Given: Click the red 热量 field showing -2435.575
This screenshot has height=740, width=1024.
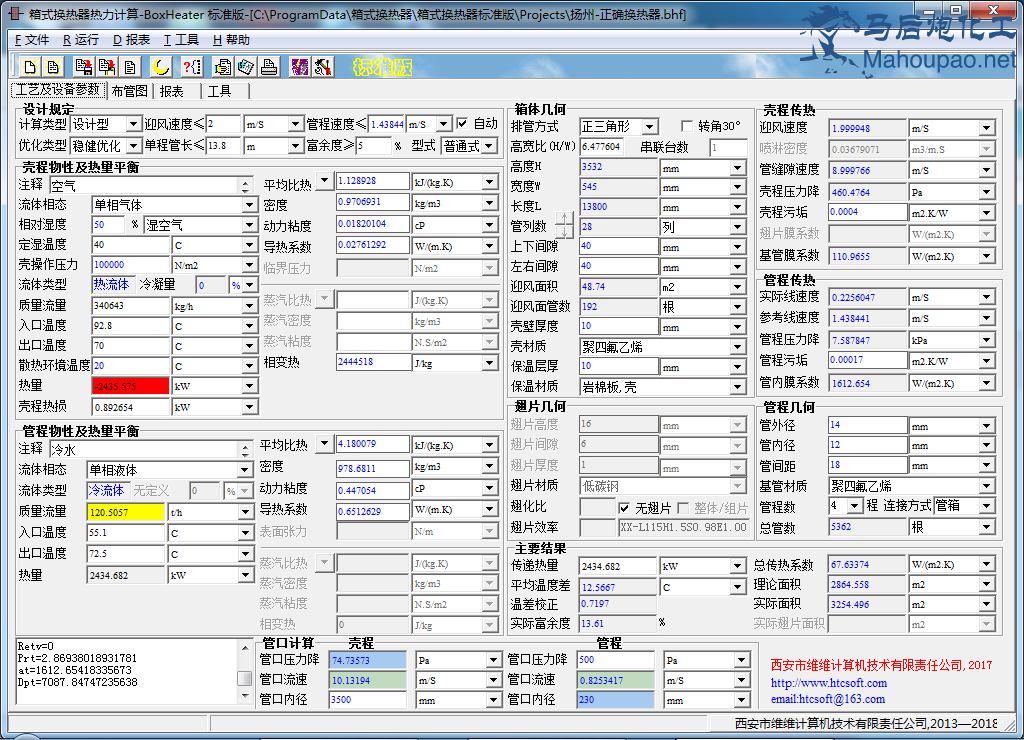Looking at the screenshot, I should (131, 386).
